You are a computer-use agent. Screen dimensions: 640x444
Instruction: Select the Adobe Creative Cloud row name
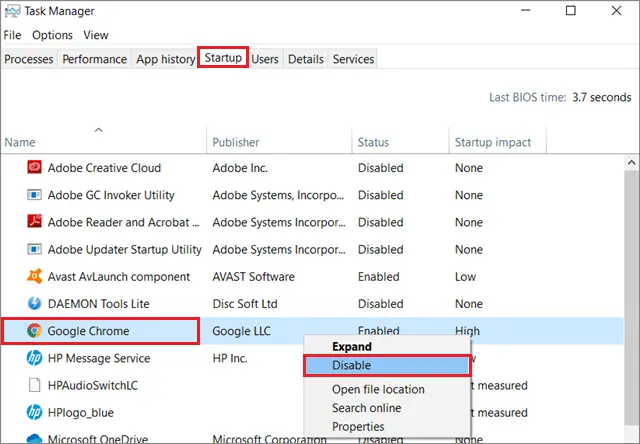[104, 168]
